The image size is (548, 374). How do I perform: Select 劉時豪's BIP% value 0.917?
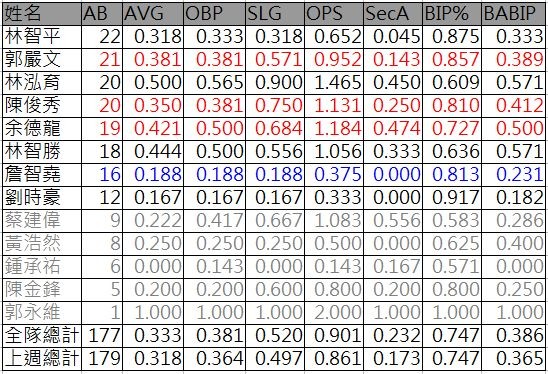pyautogui.click(x=452, y=197)
